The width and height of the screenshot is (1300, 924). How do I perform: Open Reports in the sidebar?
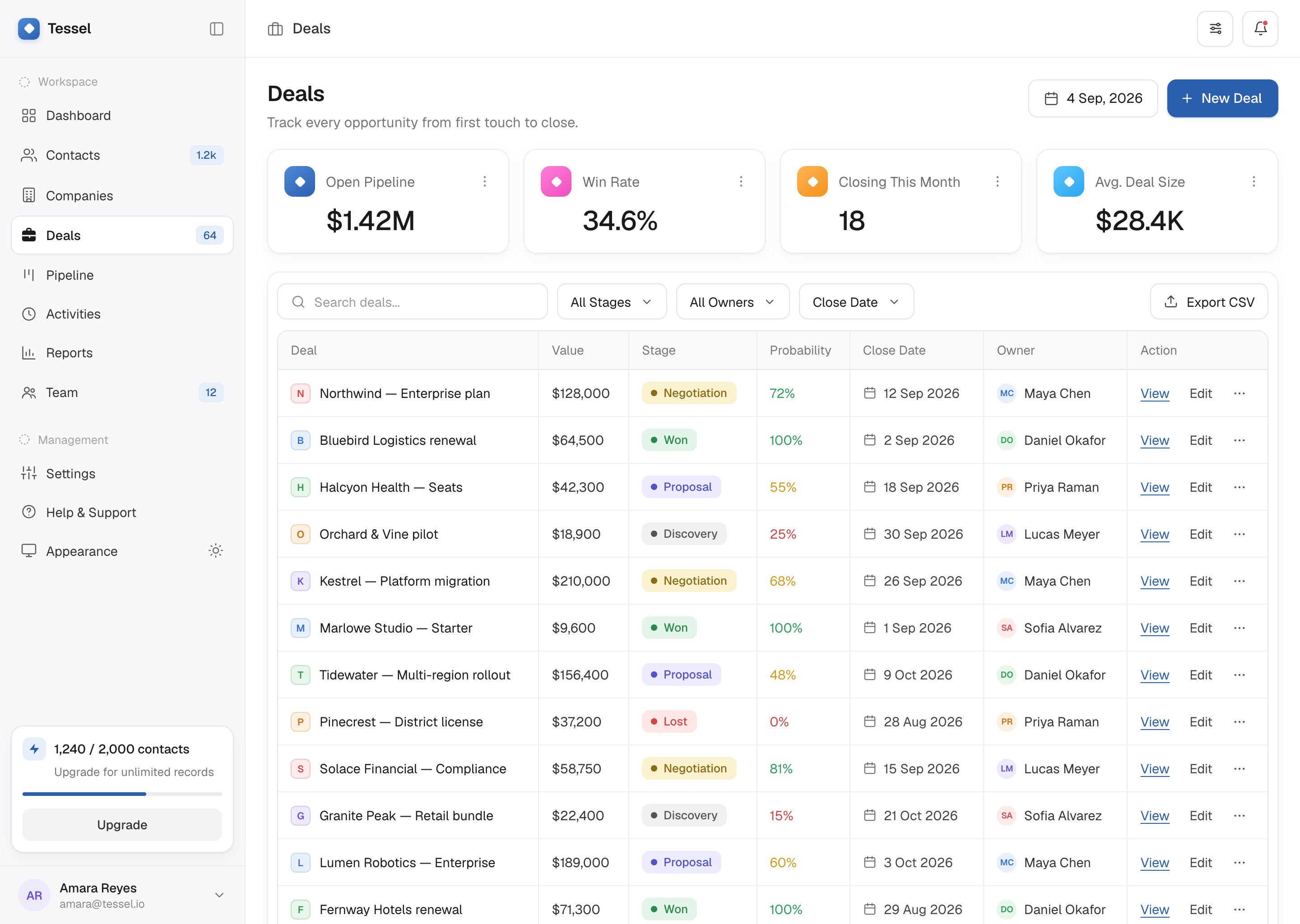(122, 353)
